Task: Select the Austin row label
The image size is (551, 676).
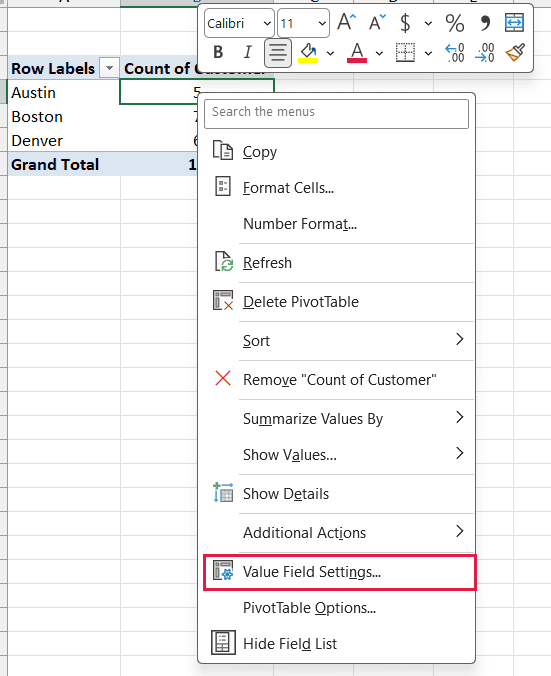Action: [x=64, y=92]
